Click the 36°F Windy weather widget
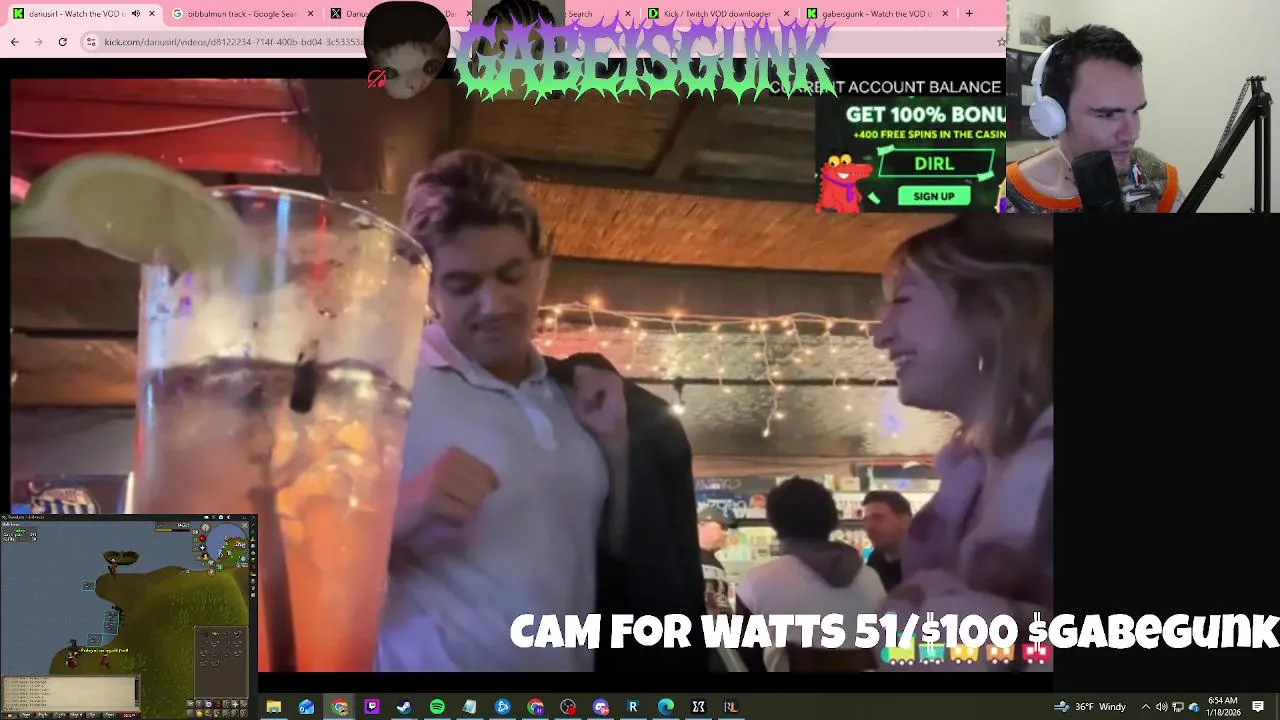 click(x=1090, y=707)
